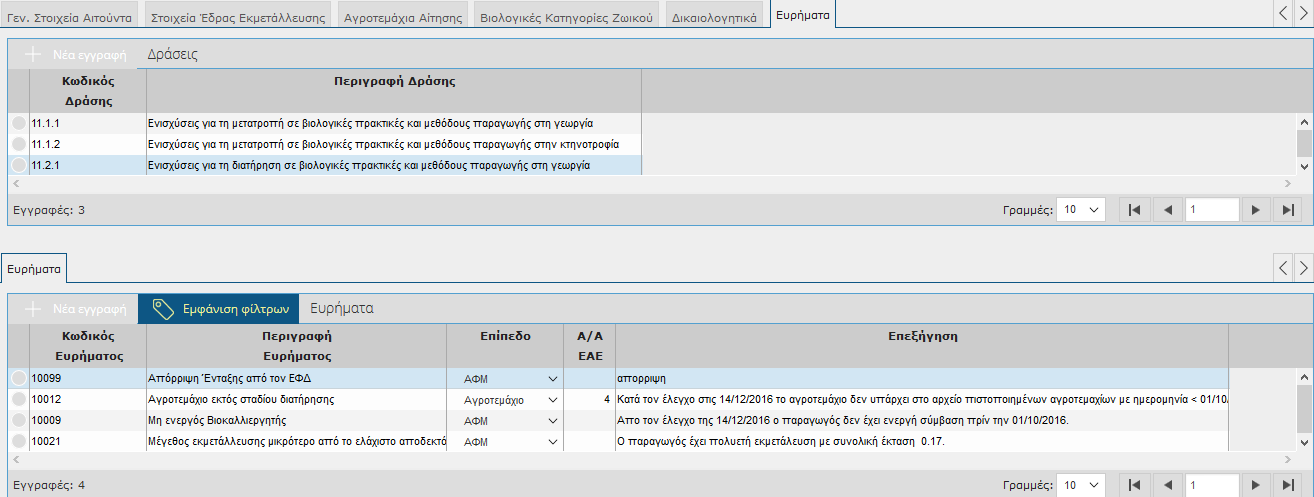Switch to Δικαιολογητικά tab

click(713, 17)
